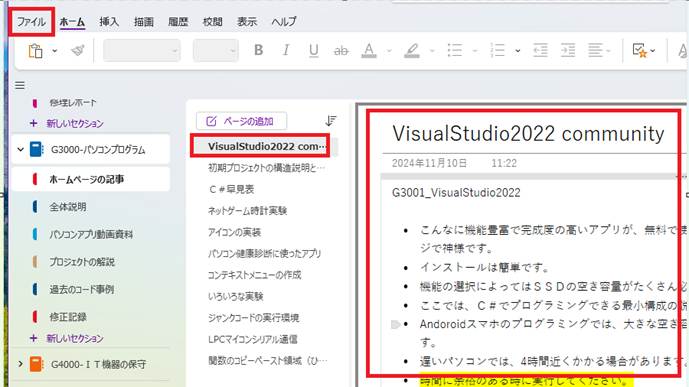Toggle Strikethrough formatting
The image size is (689, 387).
tap(341, 51)
